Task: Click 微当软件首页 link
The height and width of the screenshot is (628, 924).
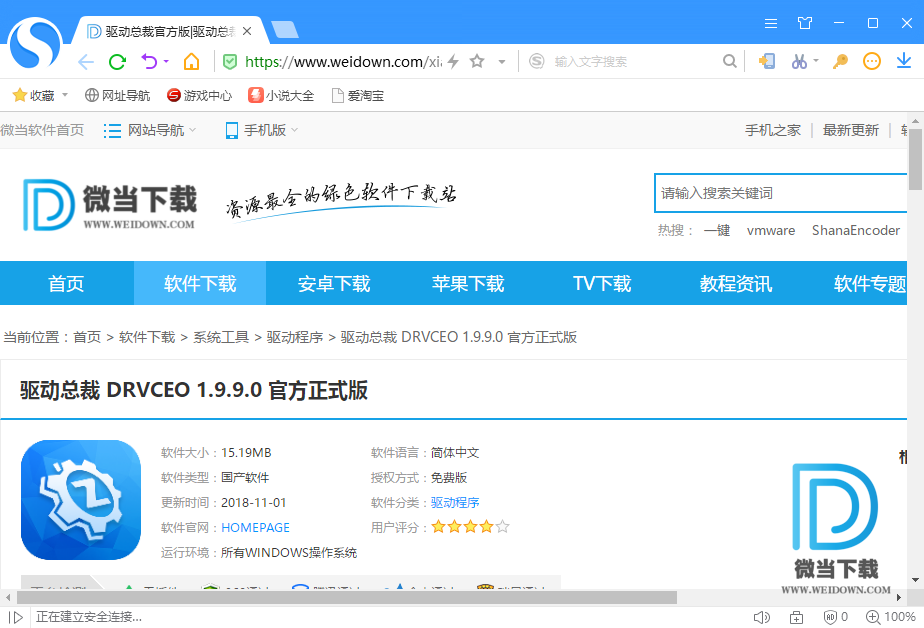Action: (x=42, y=130)
